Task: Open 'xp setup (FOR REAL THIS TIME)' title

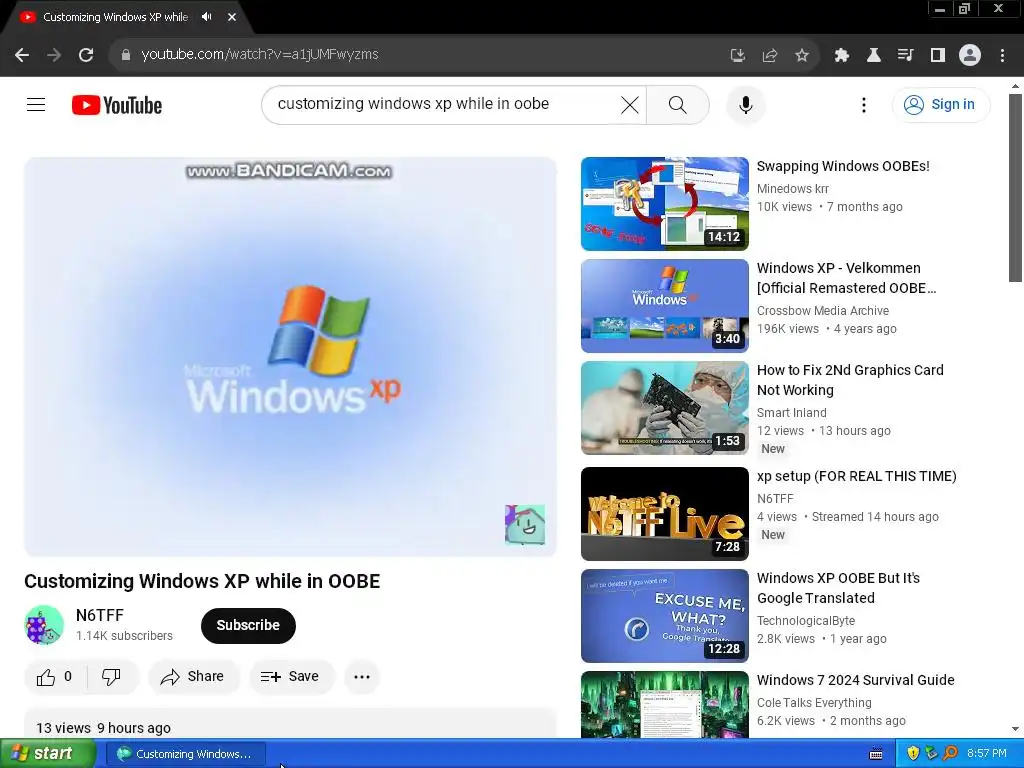Action: (x=856, y=476)
